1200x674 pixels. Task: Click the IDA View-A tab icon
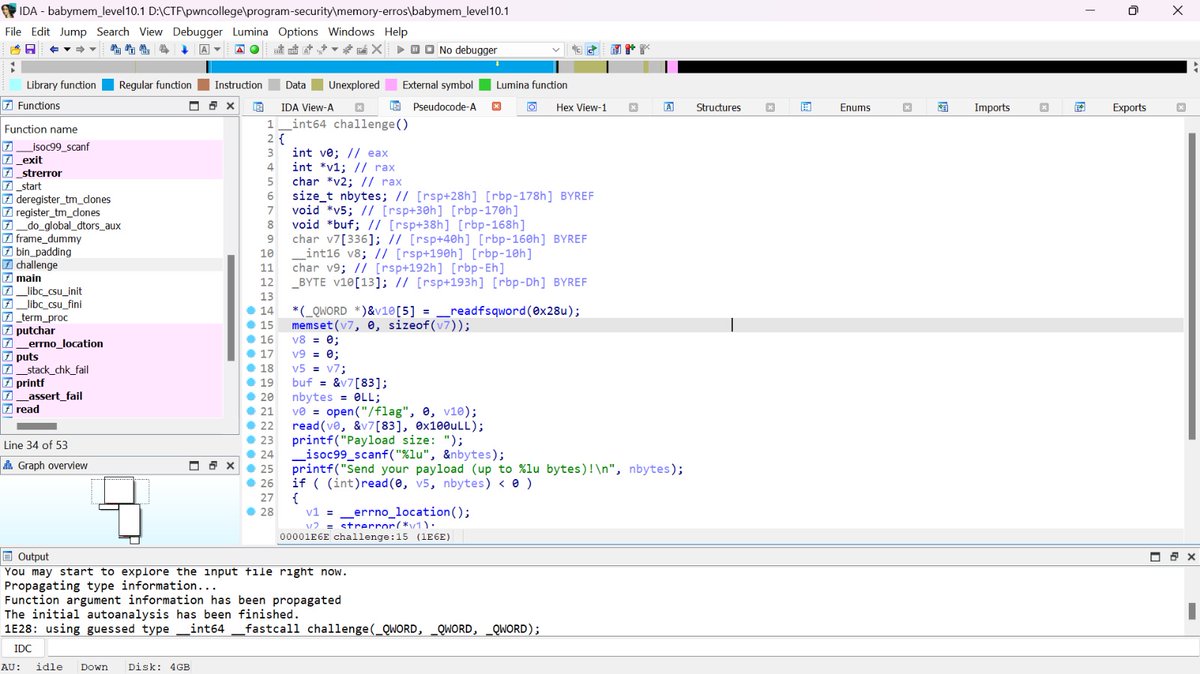tap(259, 107)
